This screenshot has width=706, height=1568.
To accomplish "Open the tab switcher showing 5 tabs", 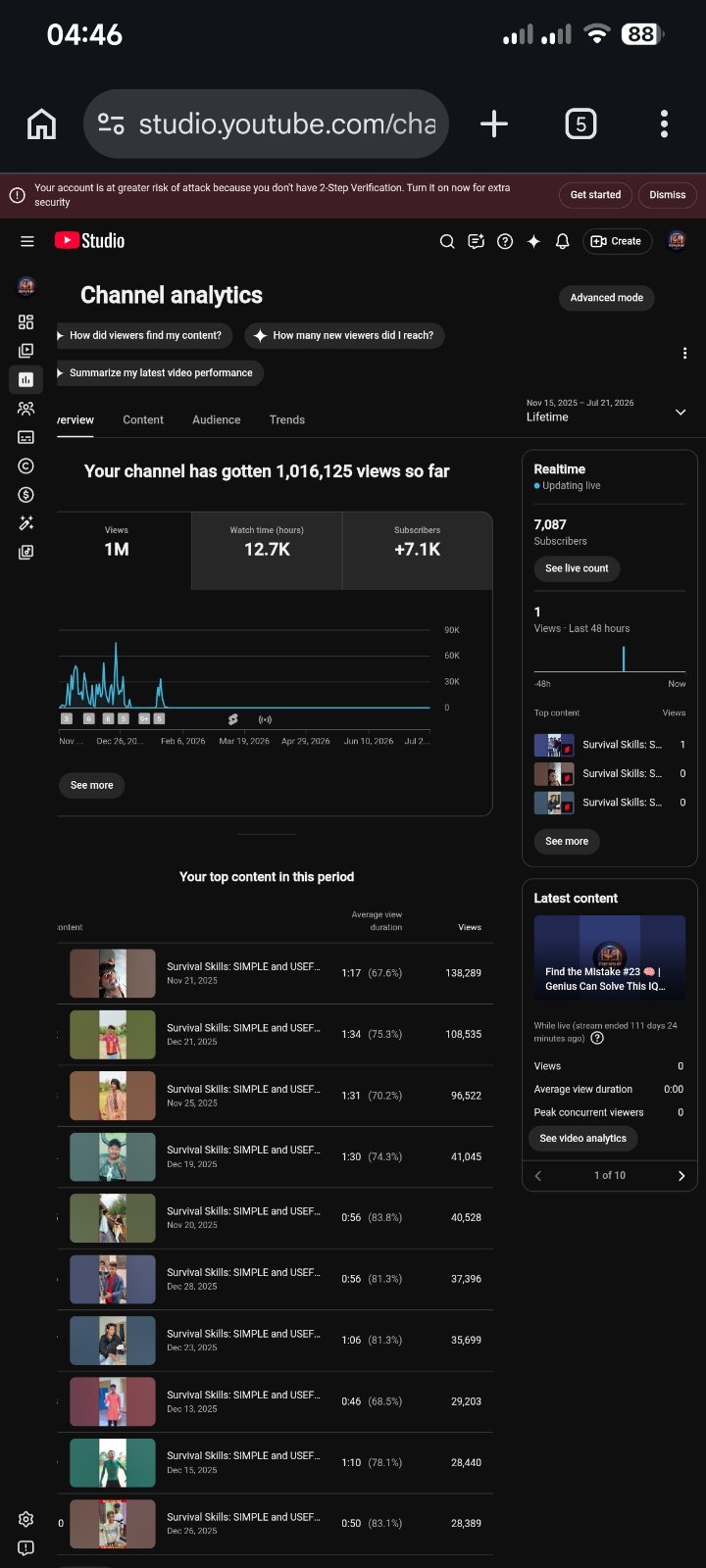I will click(x=580, y=123).
